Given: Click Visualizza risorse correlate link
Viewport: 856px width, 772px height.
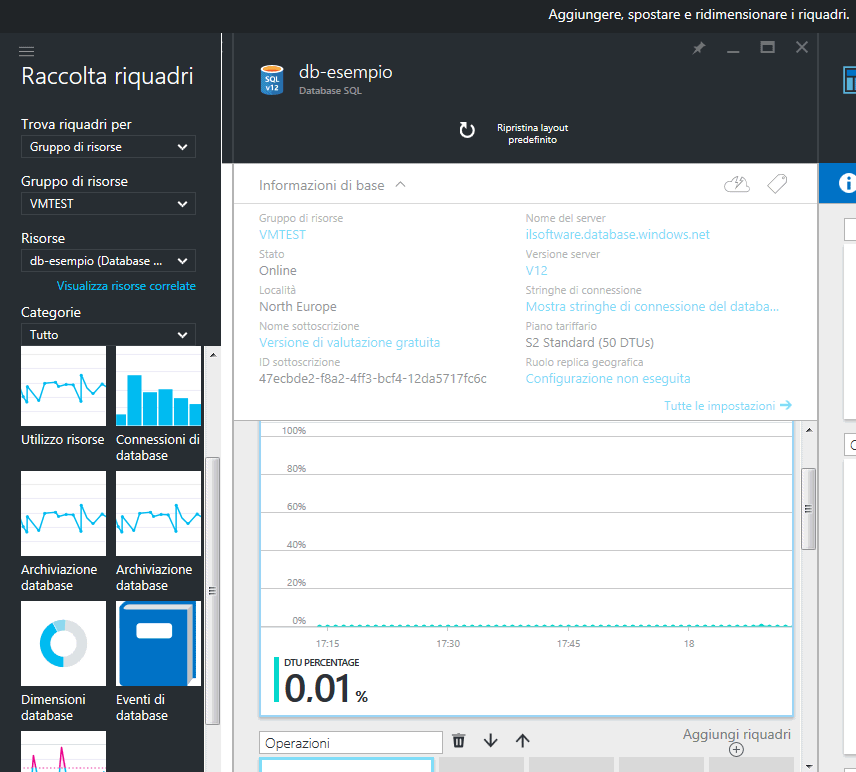Looking at the screenshot, I should coord(126,286).
